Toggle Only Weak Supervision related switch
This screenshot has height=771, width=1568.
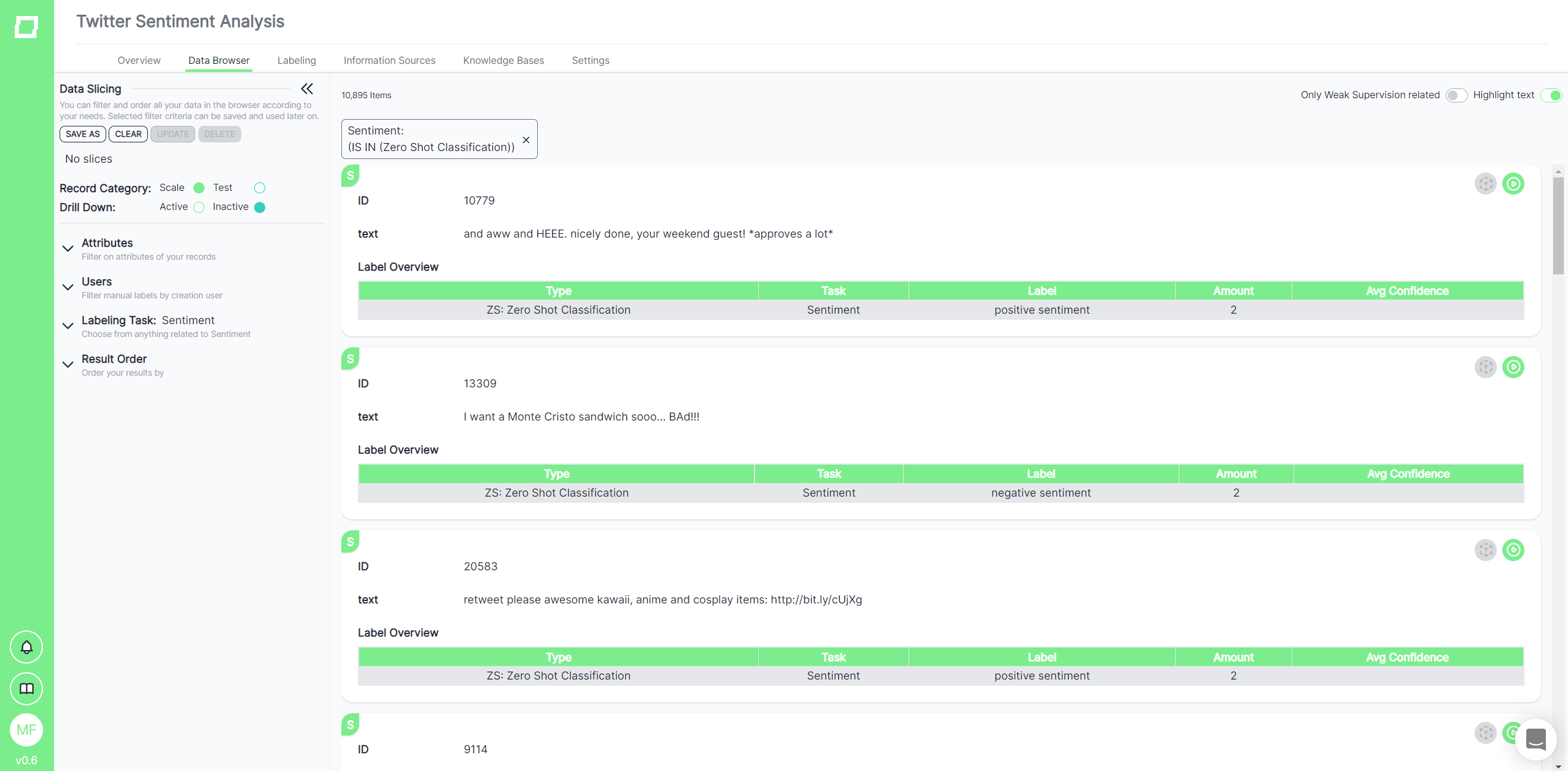point(1456,95)
